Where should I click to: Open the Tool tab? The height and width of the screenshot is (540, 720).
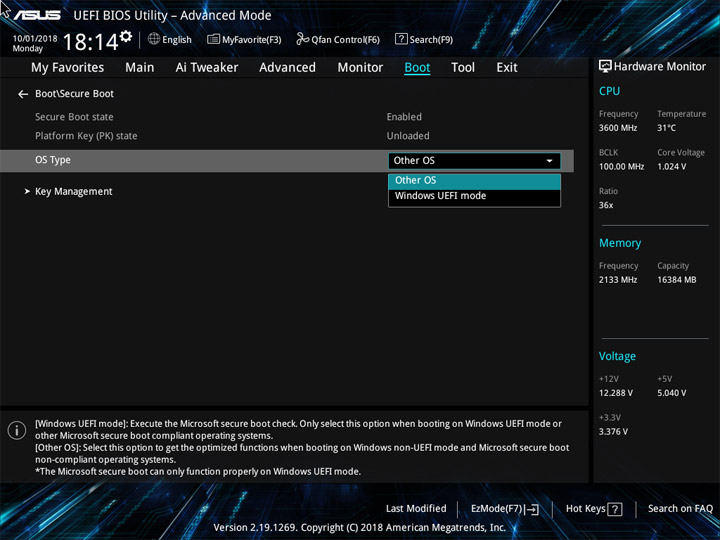point(463,68)
